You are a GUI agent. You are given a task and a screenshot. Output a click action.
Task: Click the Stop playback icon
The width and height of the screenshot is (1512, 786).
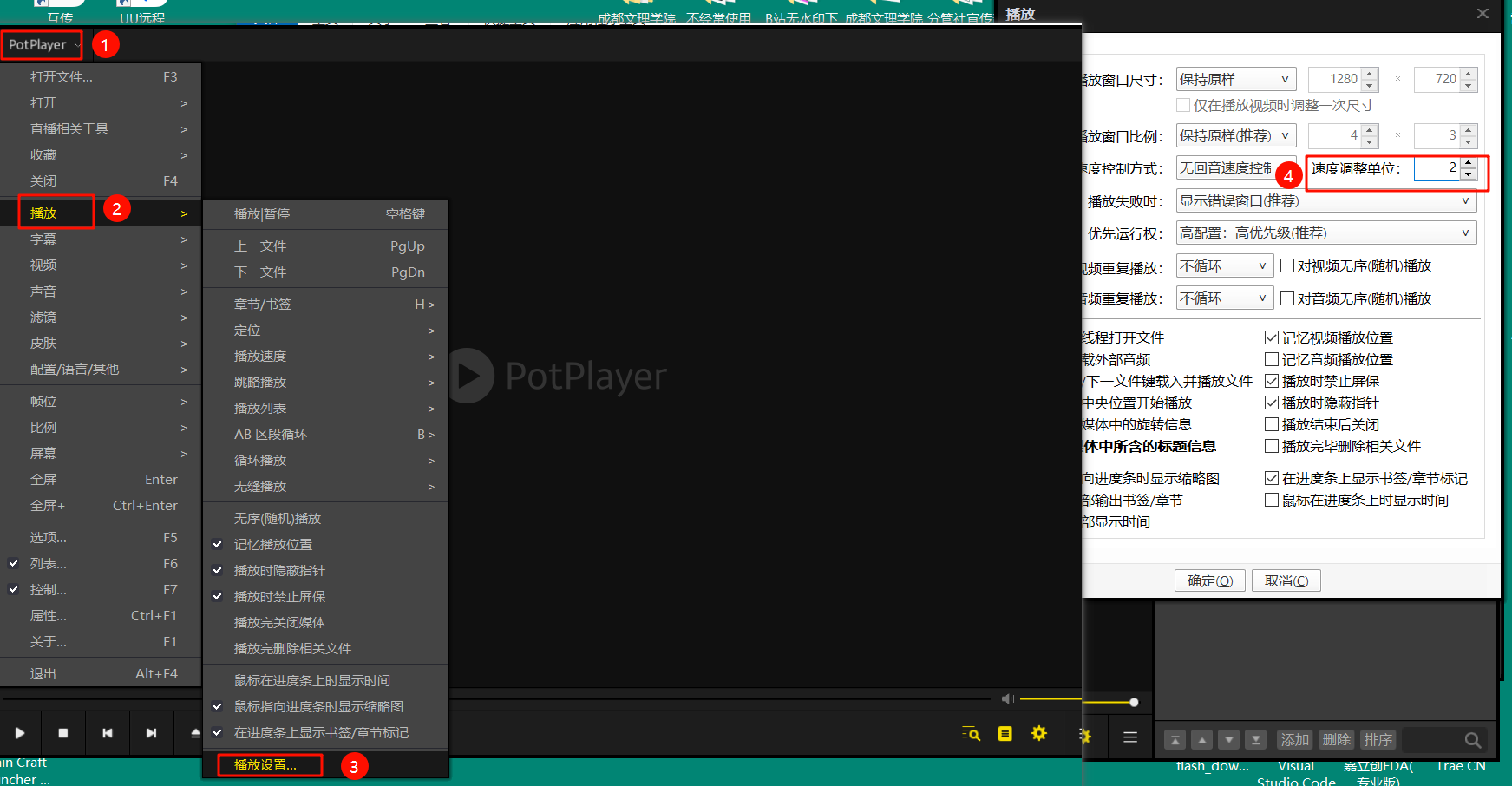tap(63, 733)
